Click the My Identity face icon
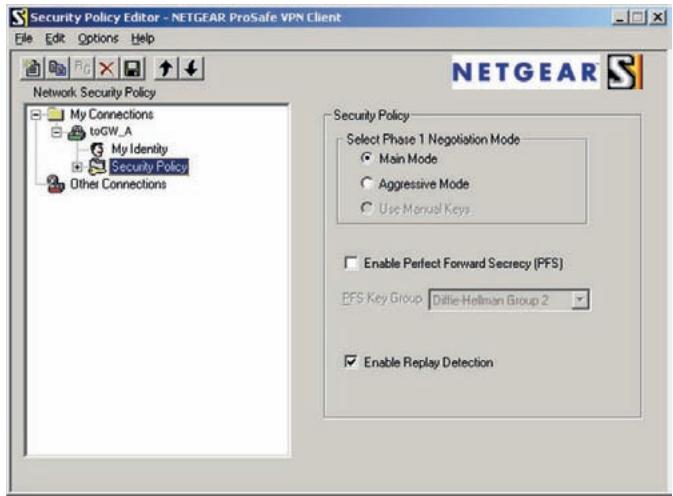 [x=98, y=149]
